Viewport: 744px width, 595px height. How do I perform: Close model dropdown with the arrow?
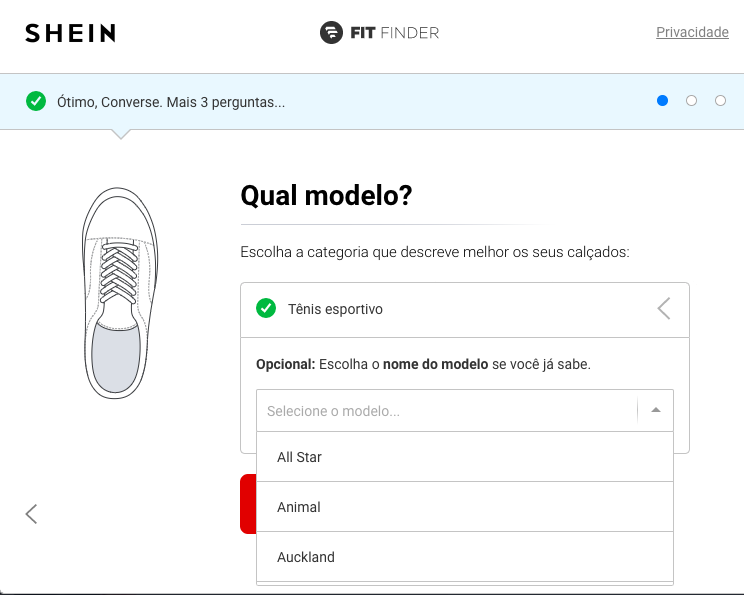click(656, 410)
